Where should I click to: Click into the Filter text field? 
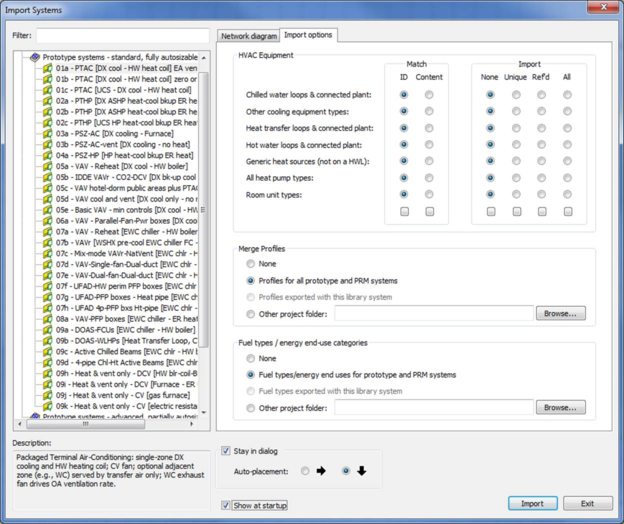coord(122,36)
